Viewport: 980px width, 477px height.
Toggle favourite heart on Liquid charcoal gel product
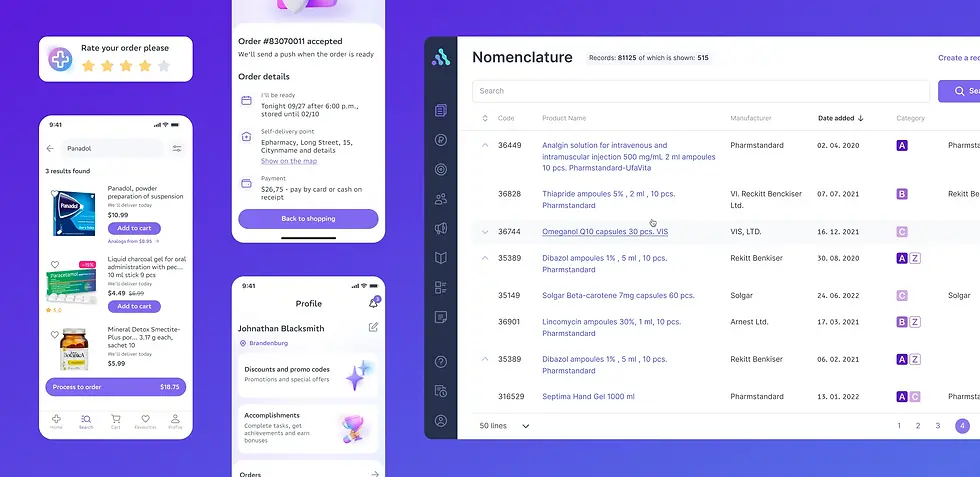54,265
